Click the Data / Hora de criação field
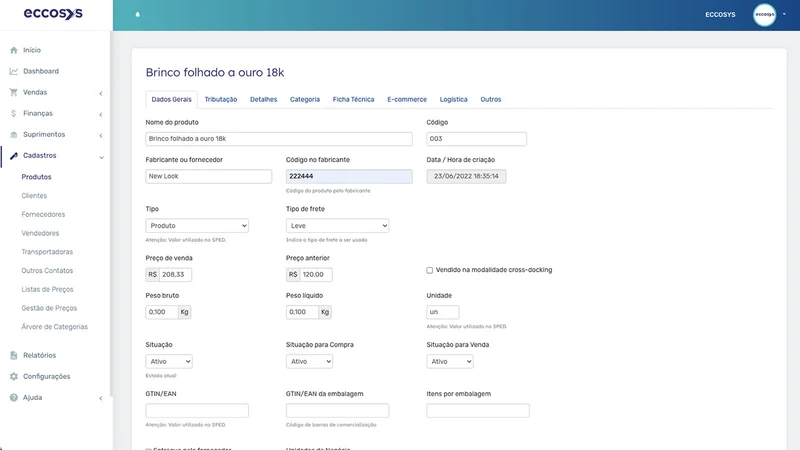Viewport: 800px width, 450px height. tap(466, 177)
